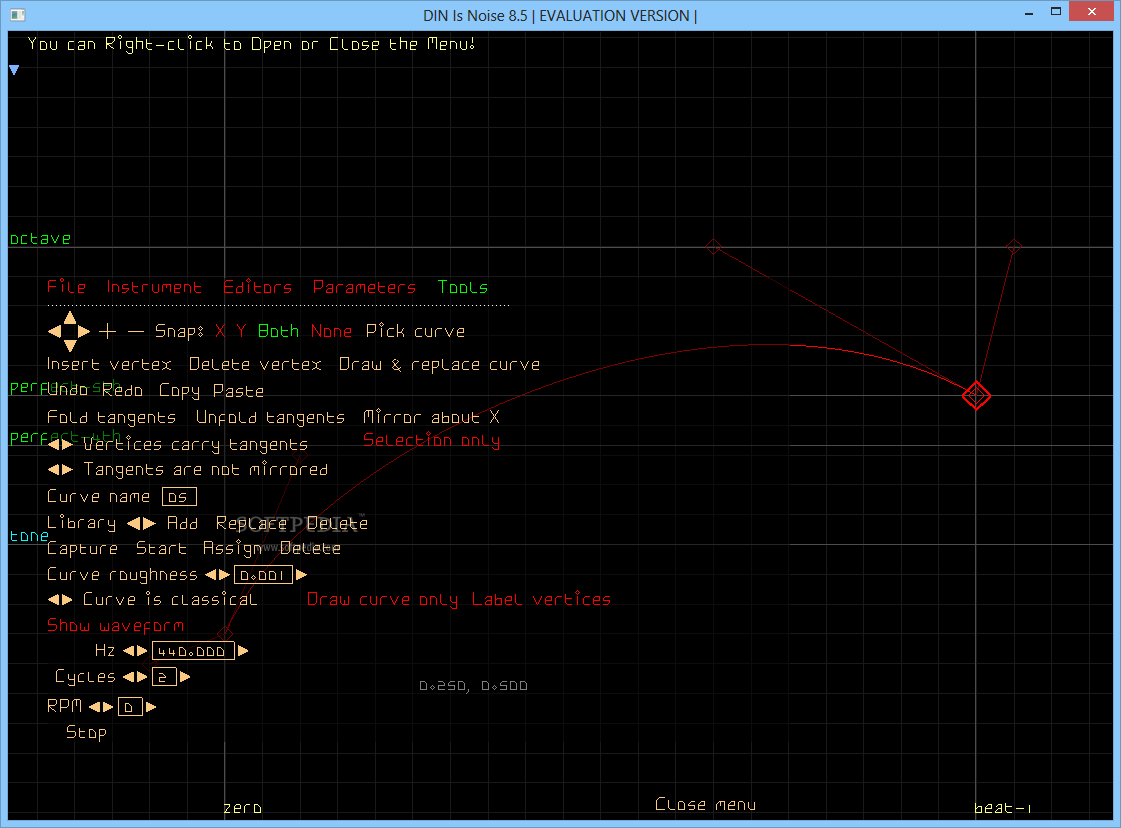The image size is (1121, 828).
Task: Select the large red diamond vertex on the curve
Action: [976, 395]
